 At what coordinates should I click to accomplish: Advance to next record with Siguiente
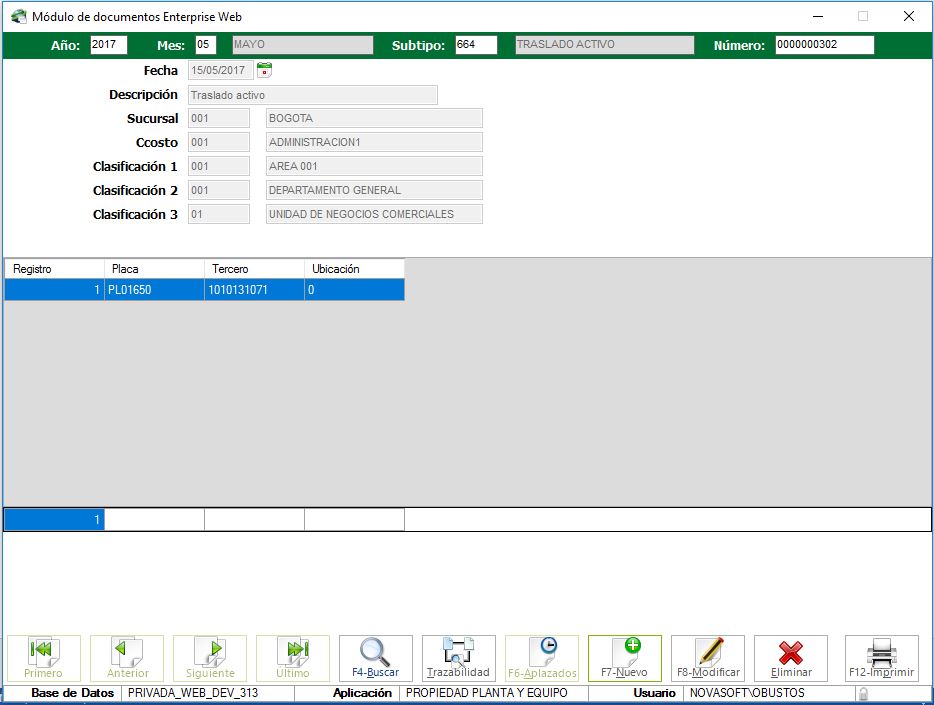click(210, 658)
